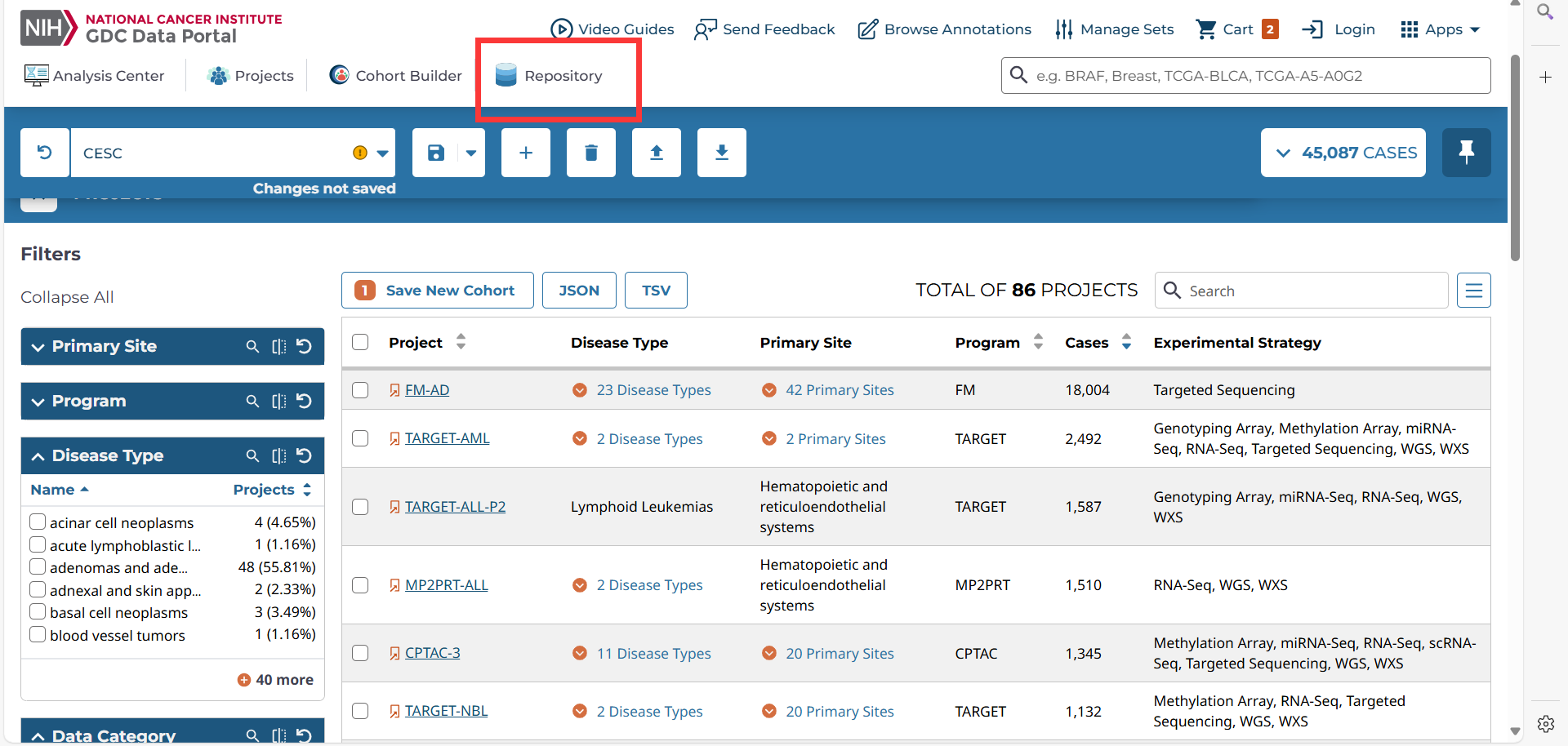
Task: Click Collapse All filters
Action: [x=67, y=297]
